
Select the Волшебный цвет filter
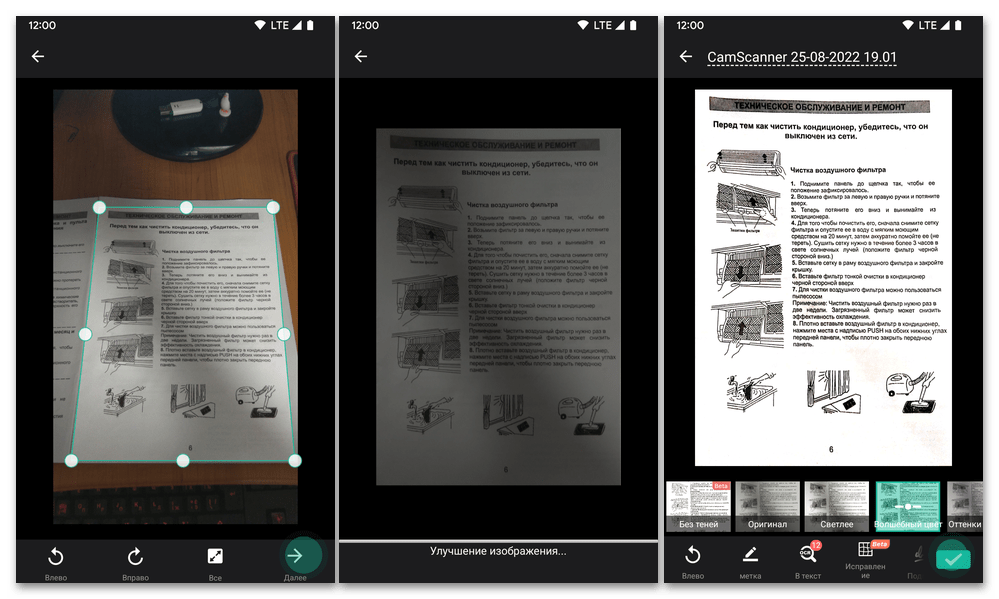click(905, 506)
